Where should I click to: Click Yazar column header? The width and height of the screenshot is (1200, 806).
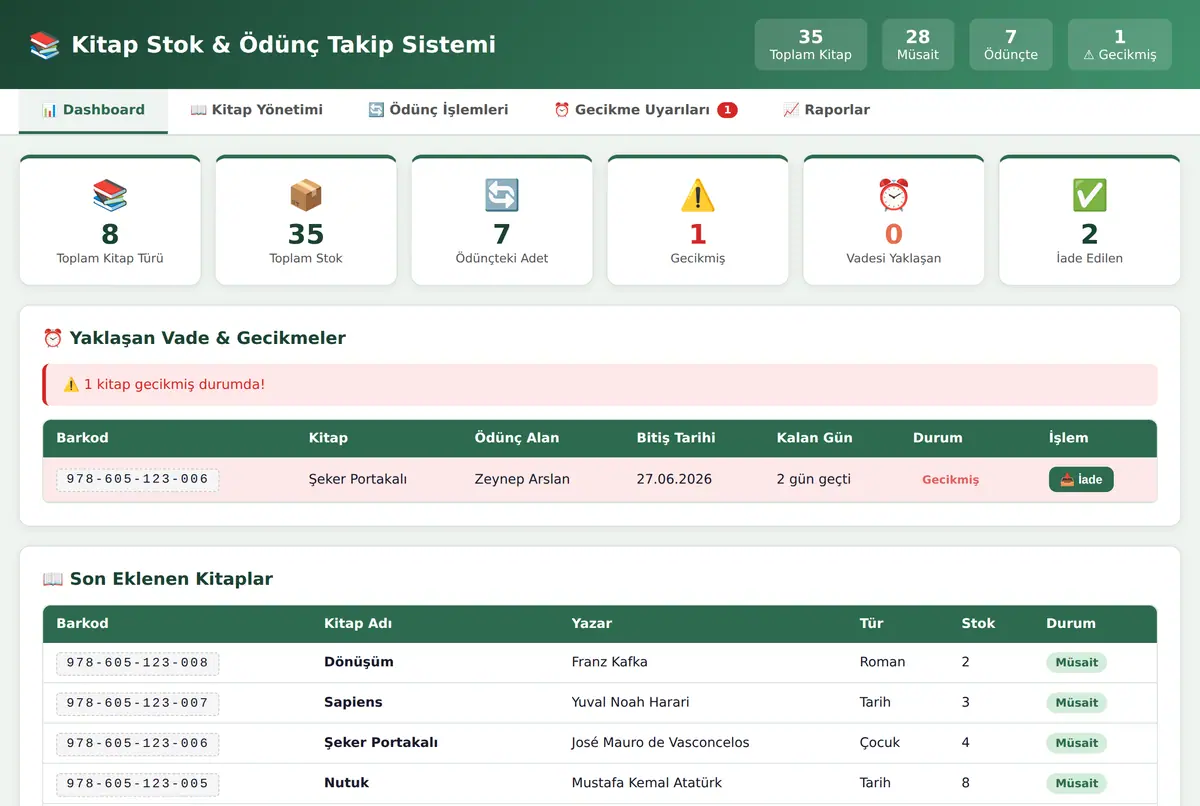click(x=591, y=623)
